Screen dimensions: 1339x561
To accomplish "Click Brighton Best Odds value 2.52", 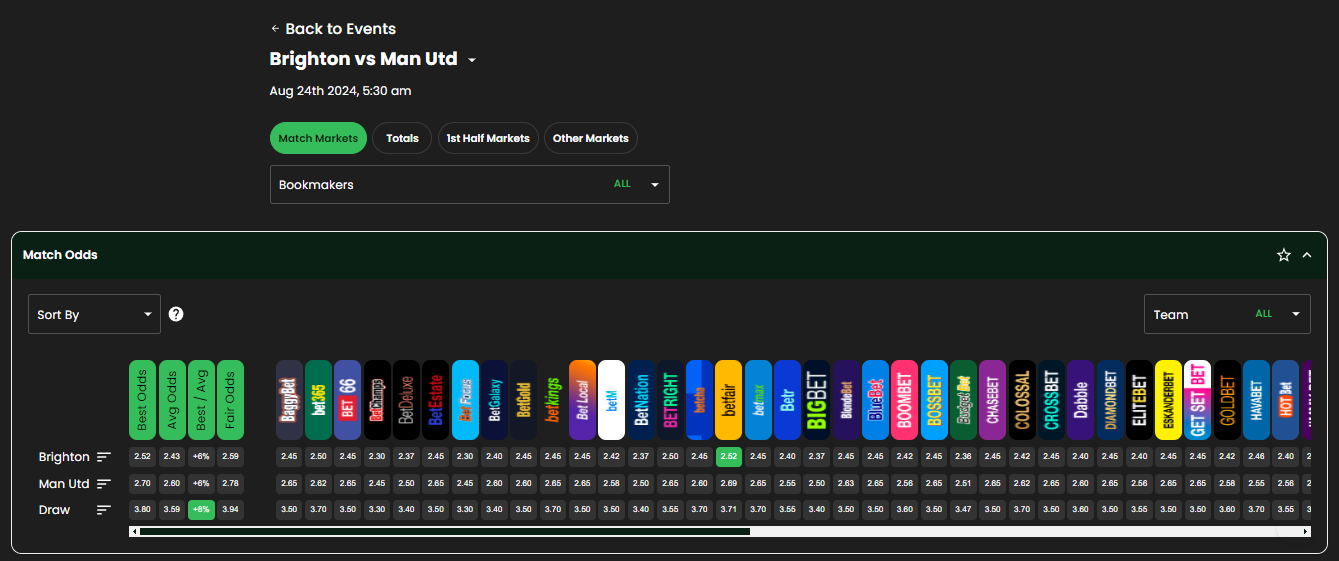I will (143, 457).
